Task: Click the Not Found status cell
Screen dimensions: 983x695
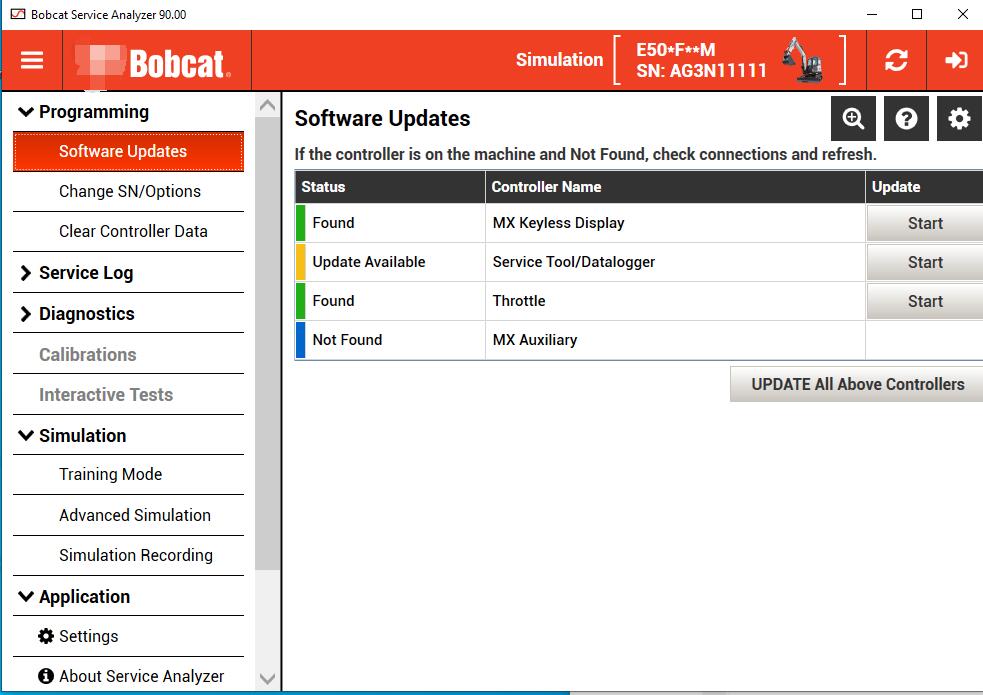Action: (390, 340)
